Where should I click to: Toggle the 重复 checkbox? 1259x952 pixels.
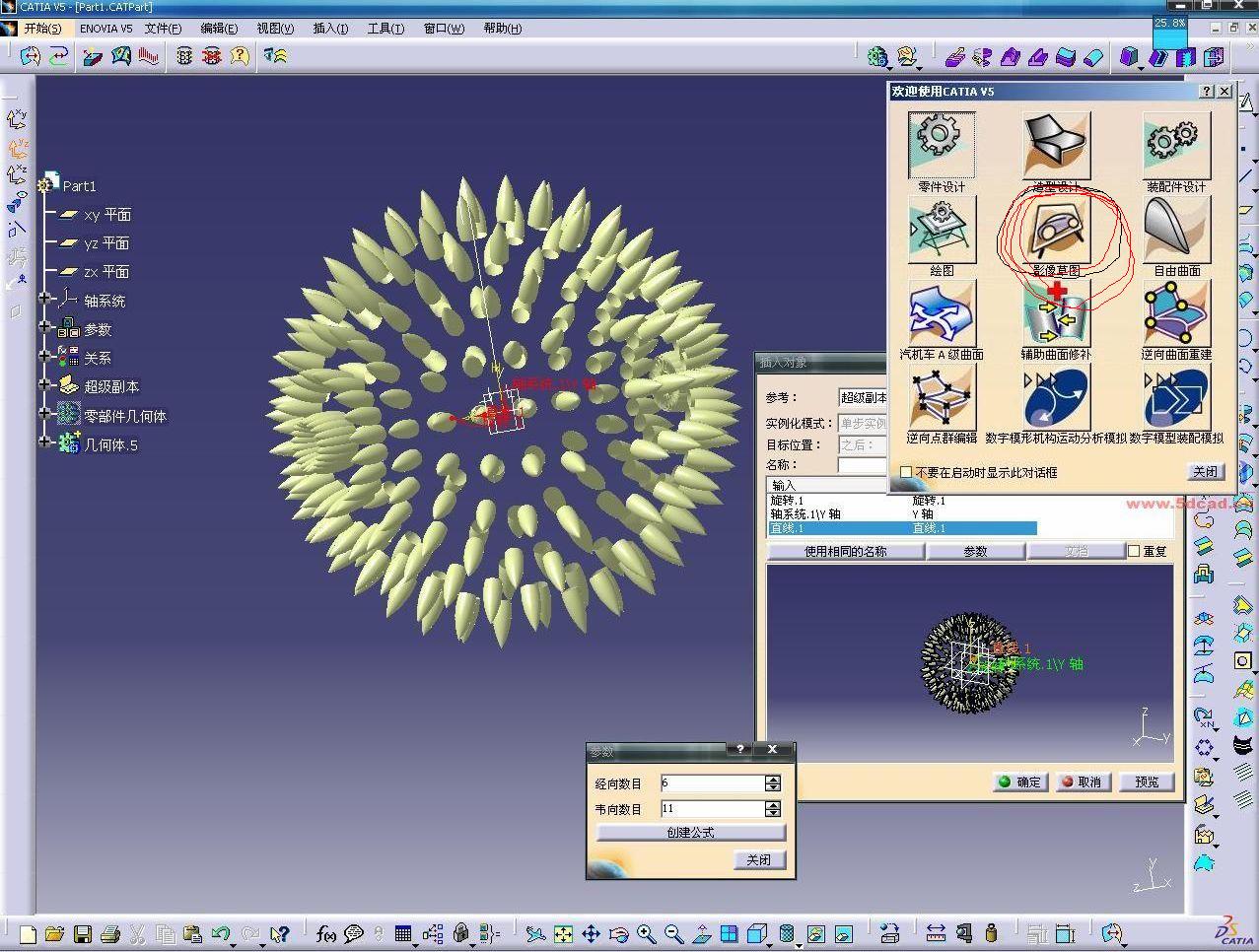coord(1134,551)
